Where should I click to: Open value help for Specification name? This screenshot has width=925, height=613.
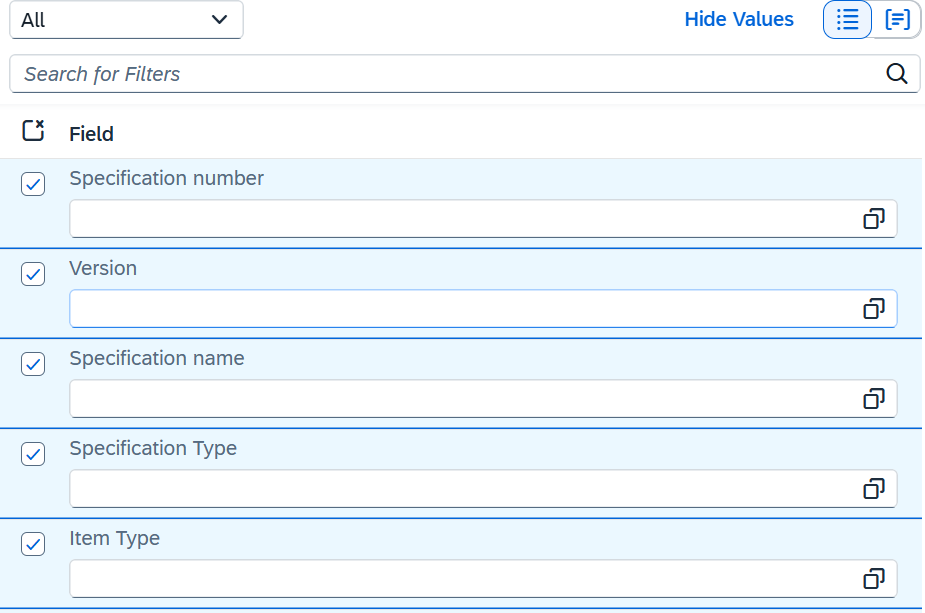[x=874, y=399]
